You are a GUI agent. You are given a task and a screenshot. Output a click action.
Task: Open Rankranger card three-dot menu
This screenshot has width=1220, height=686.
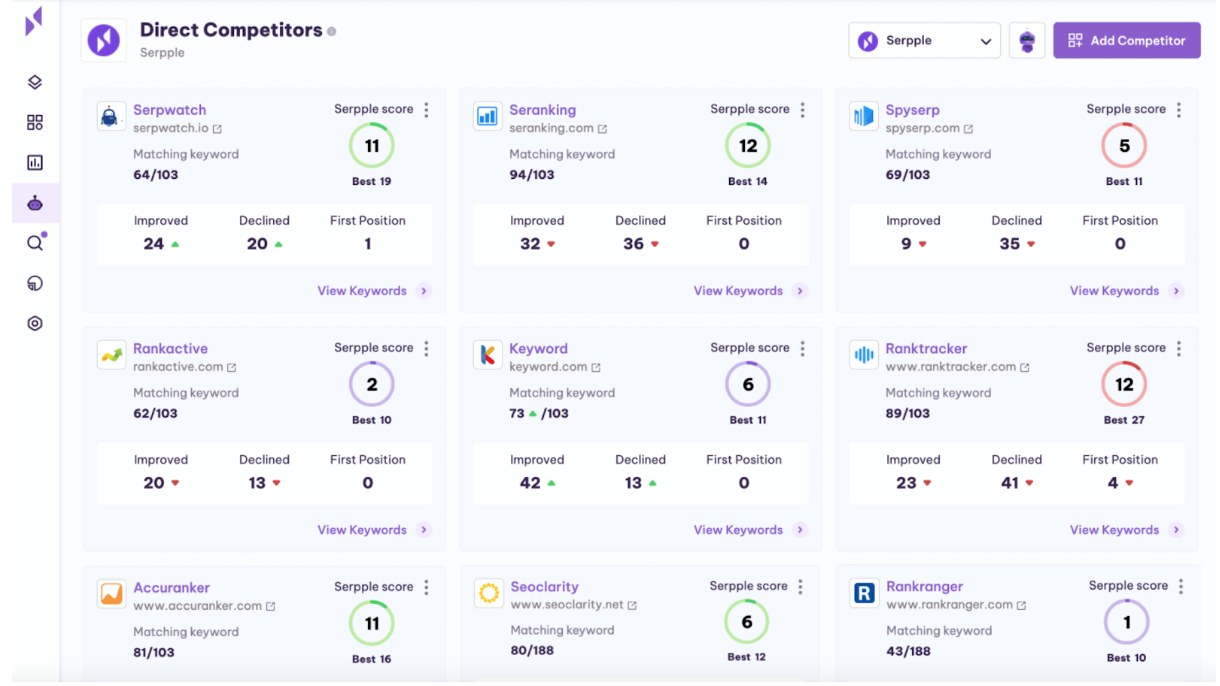coord(1181,587)
